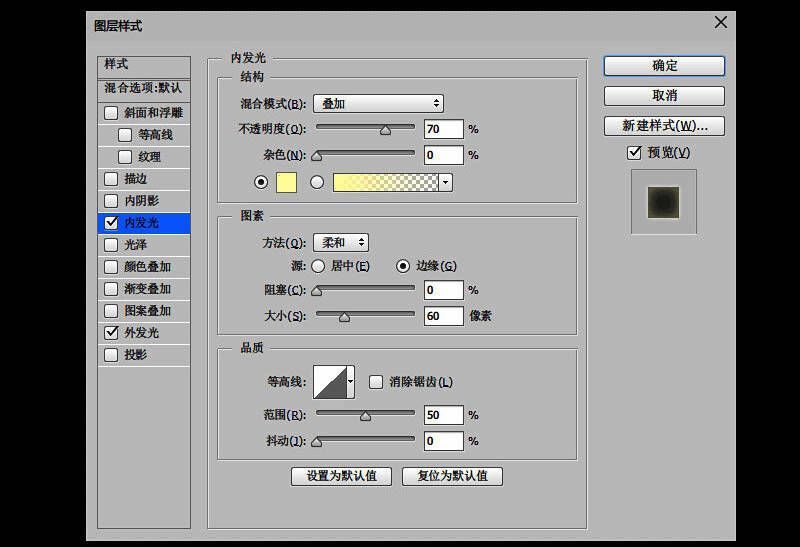This screenshot has width=800, height=547.
Task: Click the preview thumbnail square
Action: [x=663, y=202]
